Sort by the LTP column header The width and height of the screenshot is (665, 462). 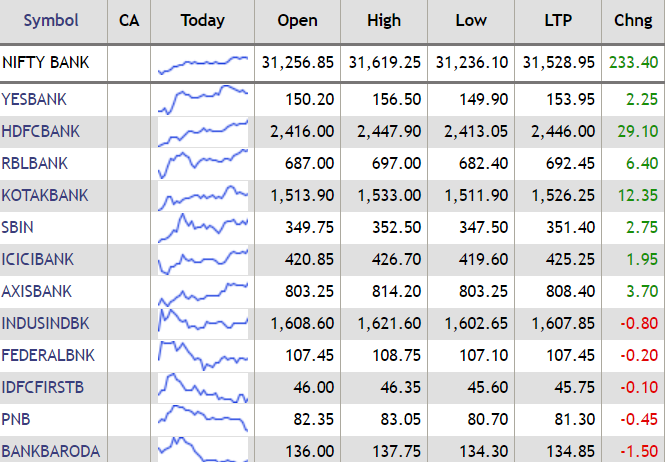click(558, 20)
